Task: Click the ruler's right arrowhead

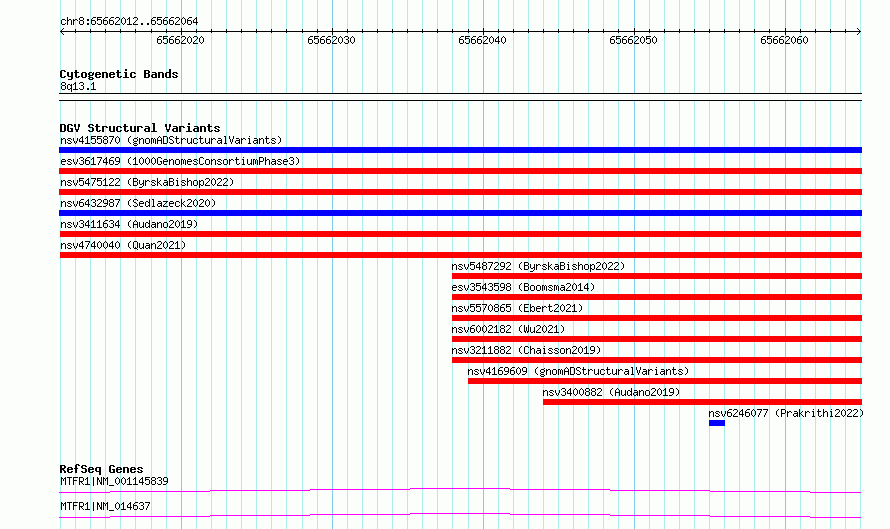Action: coord(859,32)
